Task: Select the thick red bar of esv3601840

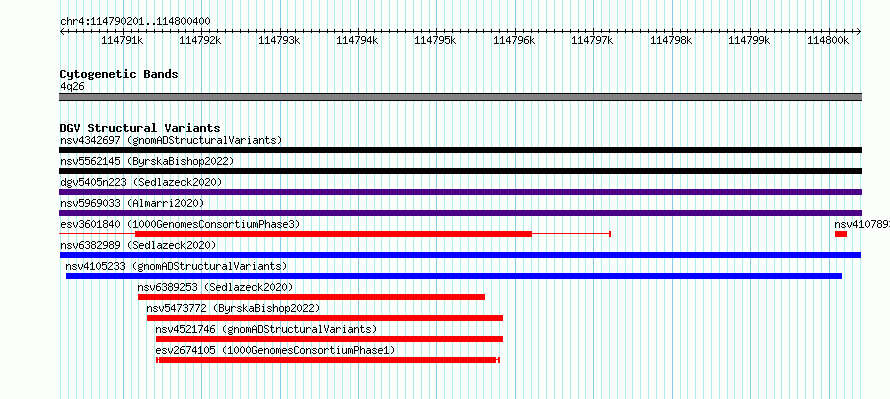Action: [333, 234]
